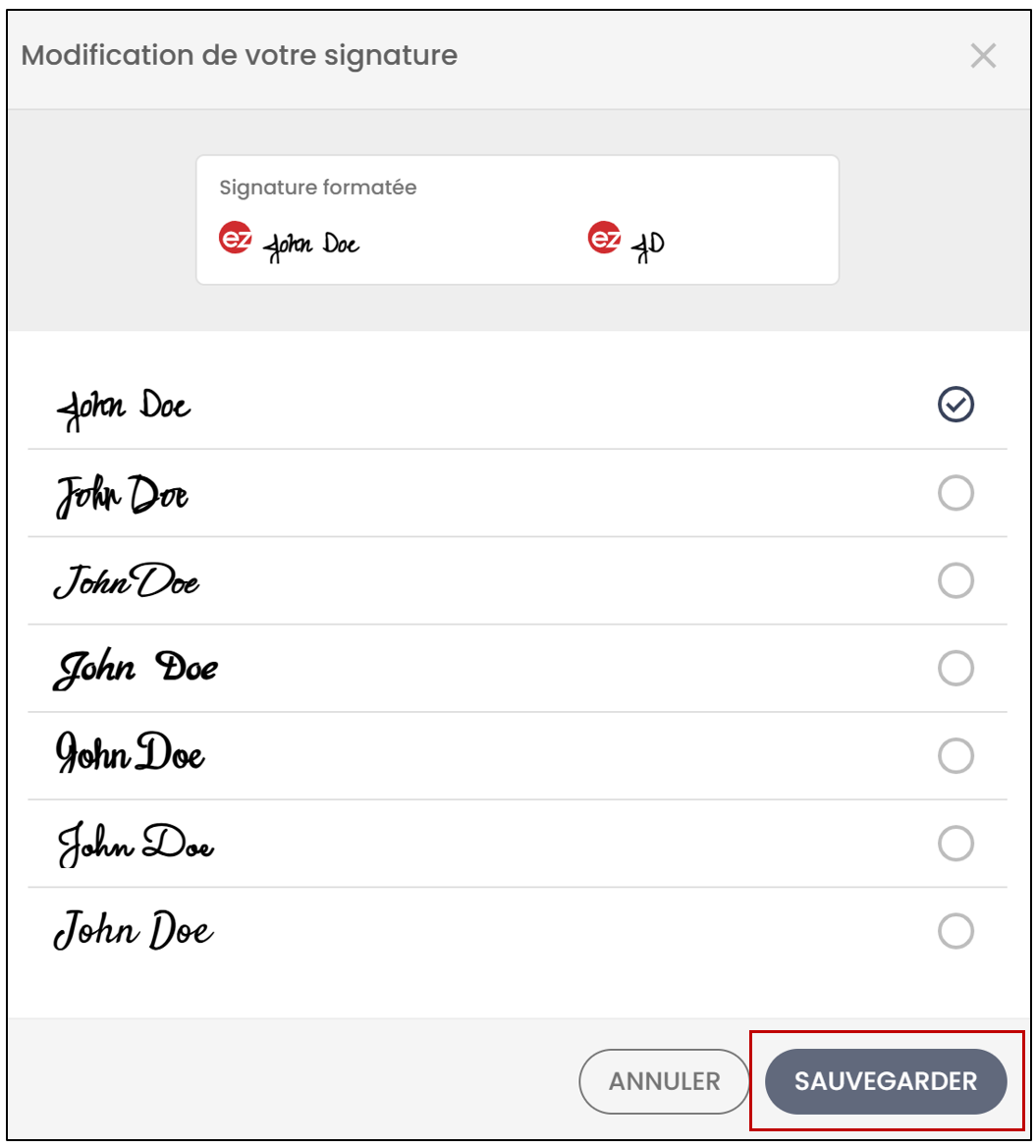Click the checked radio on first signature
This screenshot has height=1148, width=1036.
coord(955,405)
